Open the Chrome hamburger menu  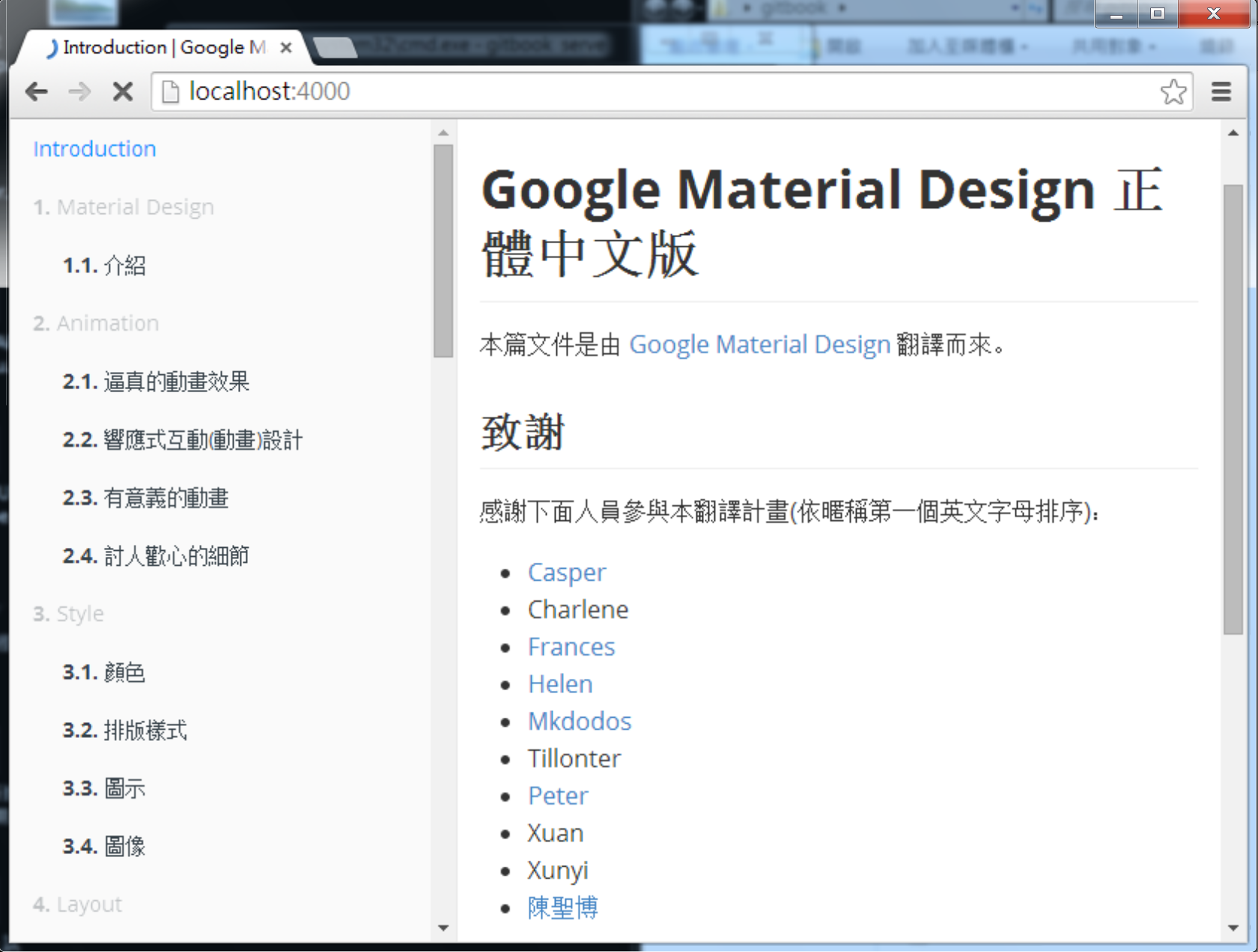point(1221,91)
